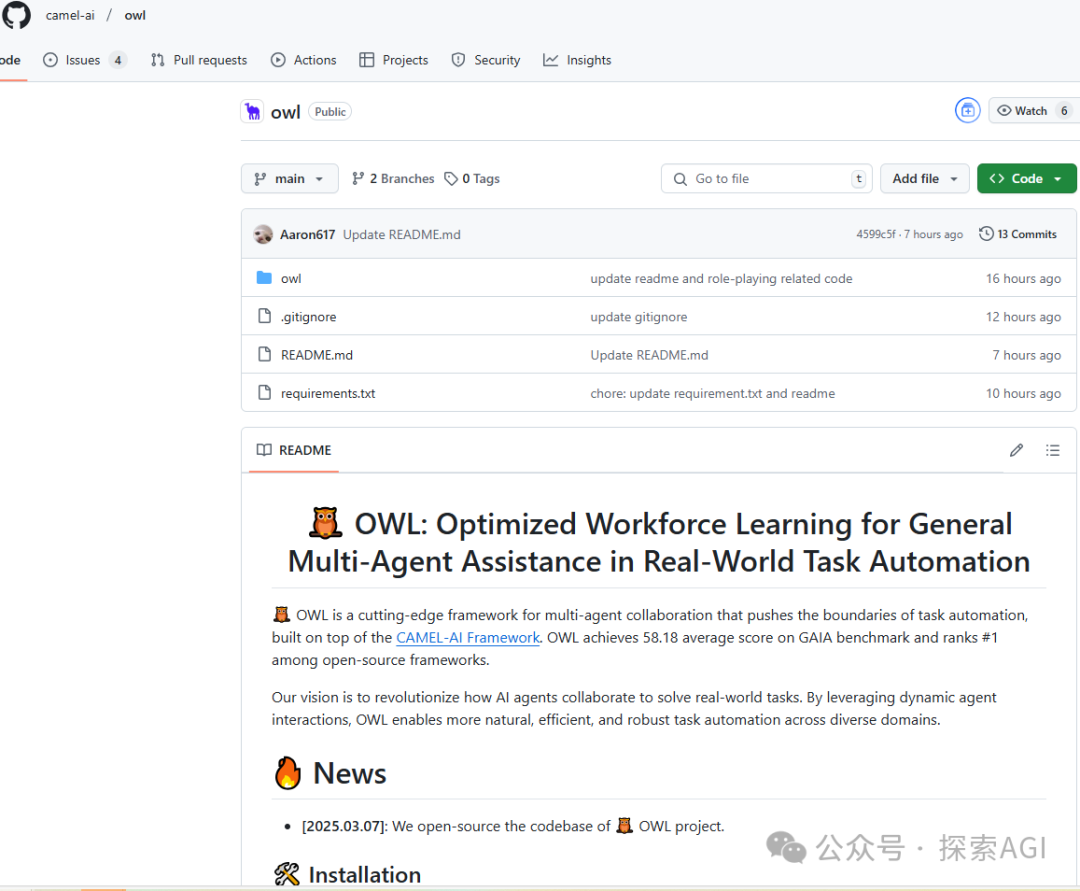Edit README with the pencil icon
1080x891 pixels.
pyautogui.click(x=1016, y=450)
